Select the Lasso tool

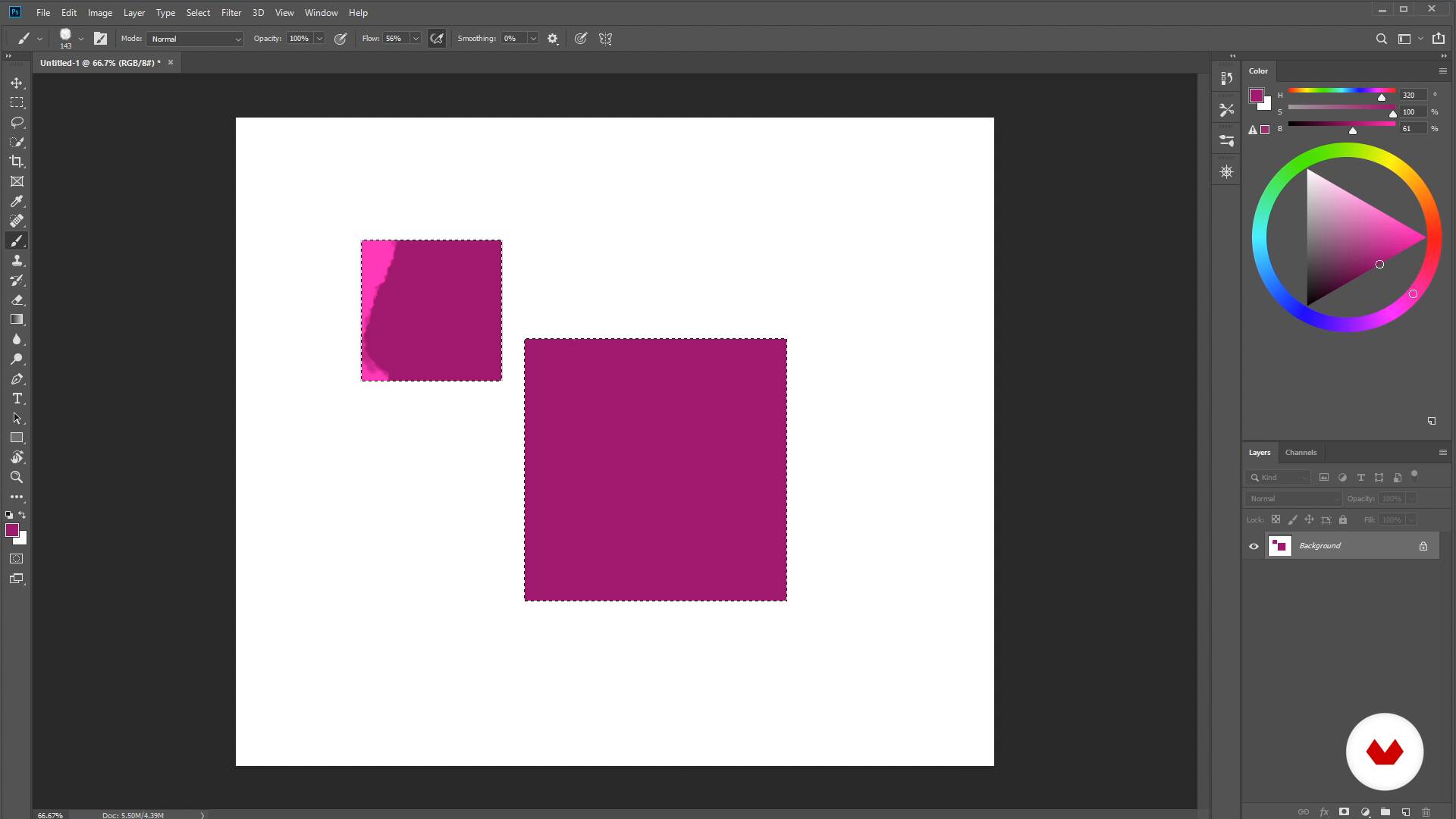point(17,122)
